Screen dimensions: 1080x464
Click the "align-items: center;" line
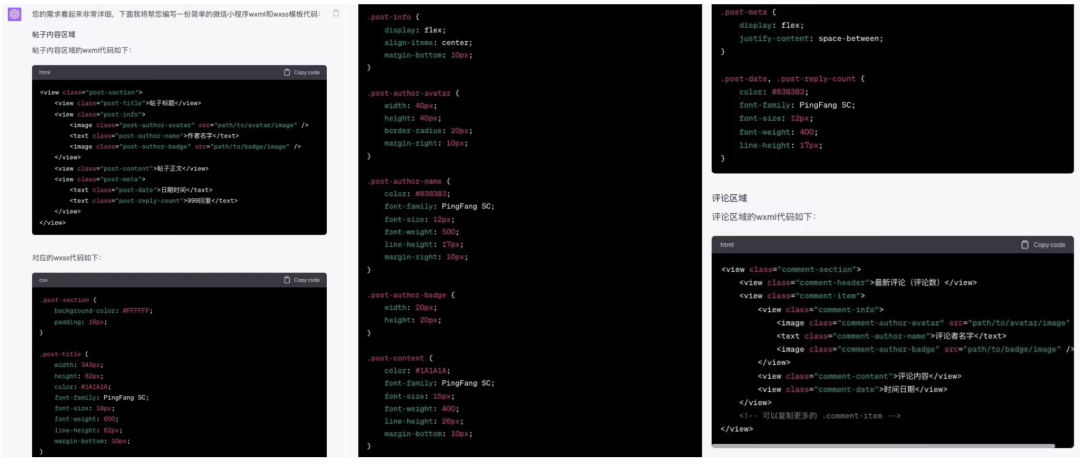[x=428, y=42]
